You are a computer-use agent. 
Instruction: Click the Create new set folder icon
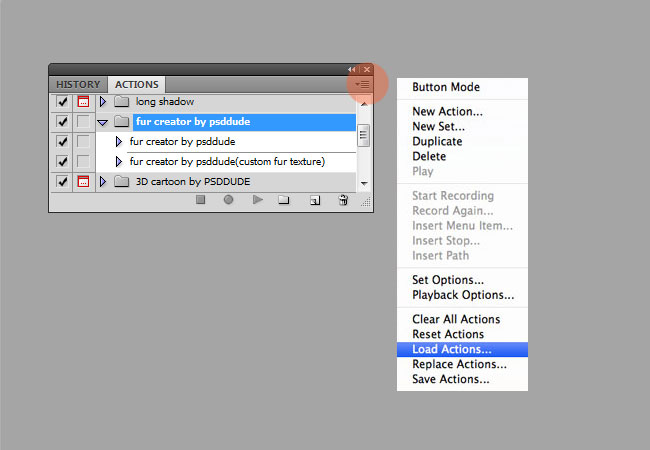284,200
